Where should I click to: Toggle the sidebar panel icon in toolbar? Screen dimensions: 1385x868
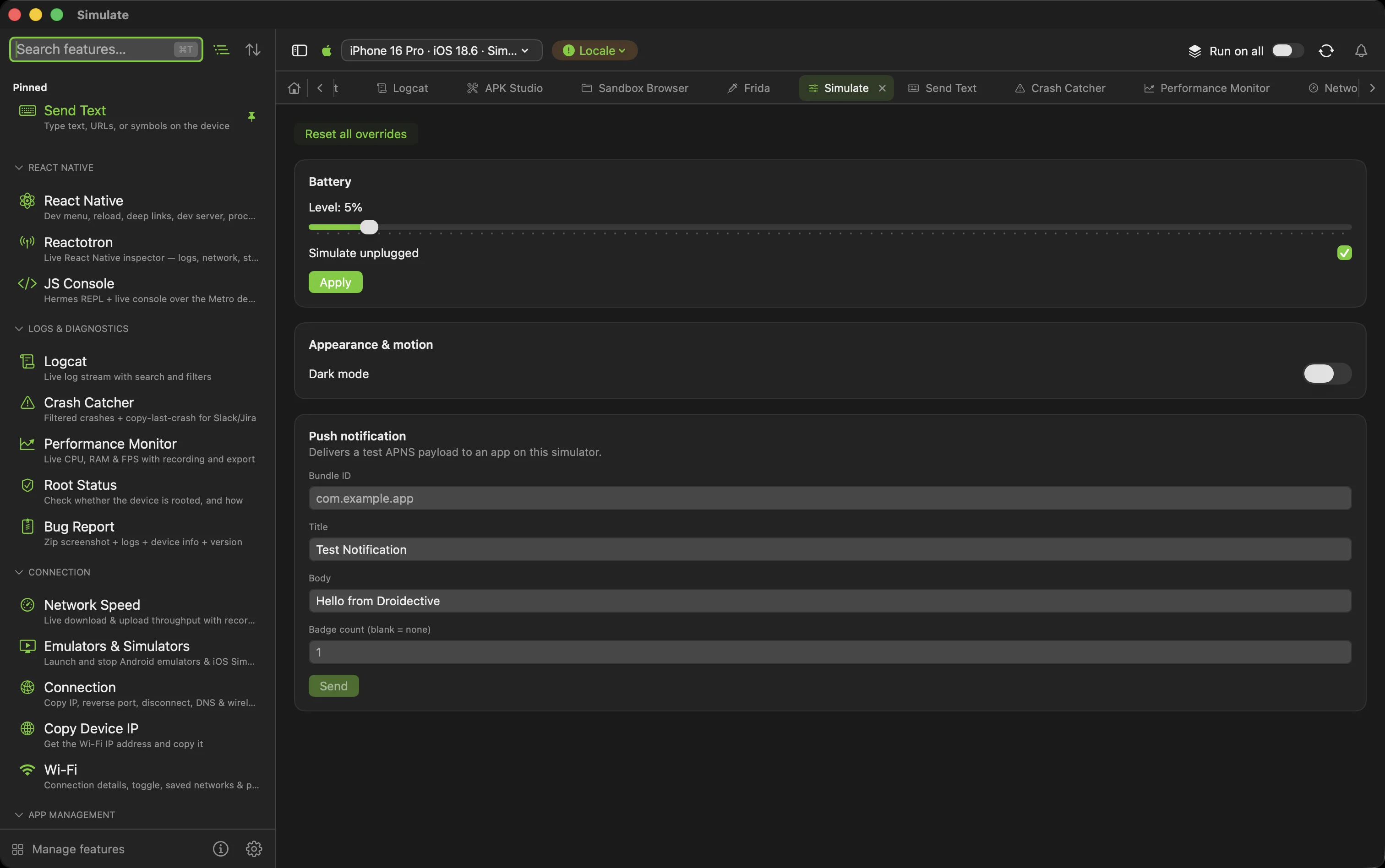pyautogui.click(x=300, y=50)
